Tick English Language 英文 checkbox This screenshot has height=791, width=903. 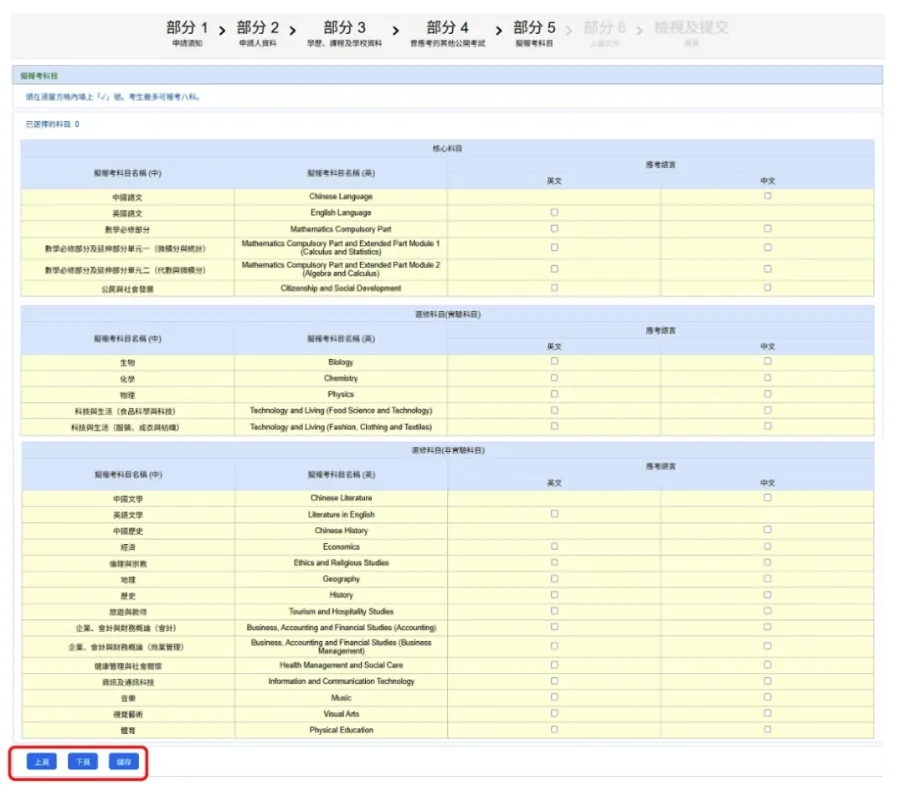point(554,212)
